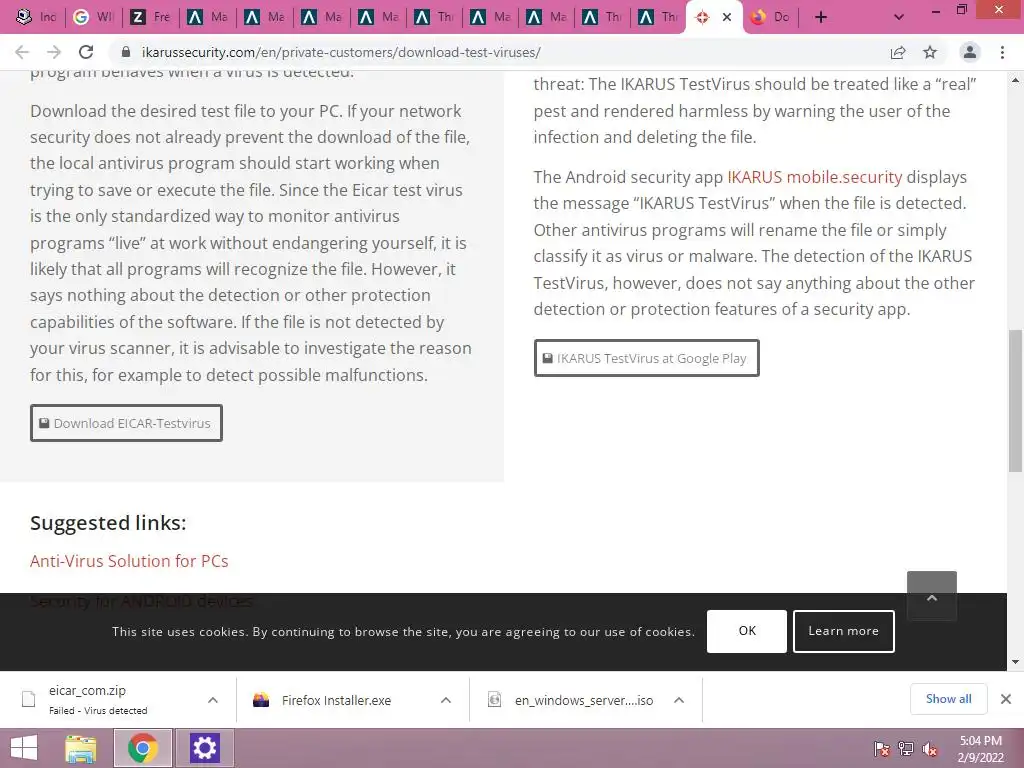
Task: Open Action Center flag tray icon
Action: (882, 748)
